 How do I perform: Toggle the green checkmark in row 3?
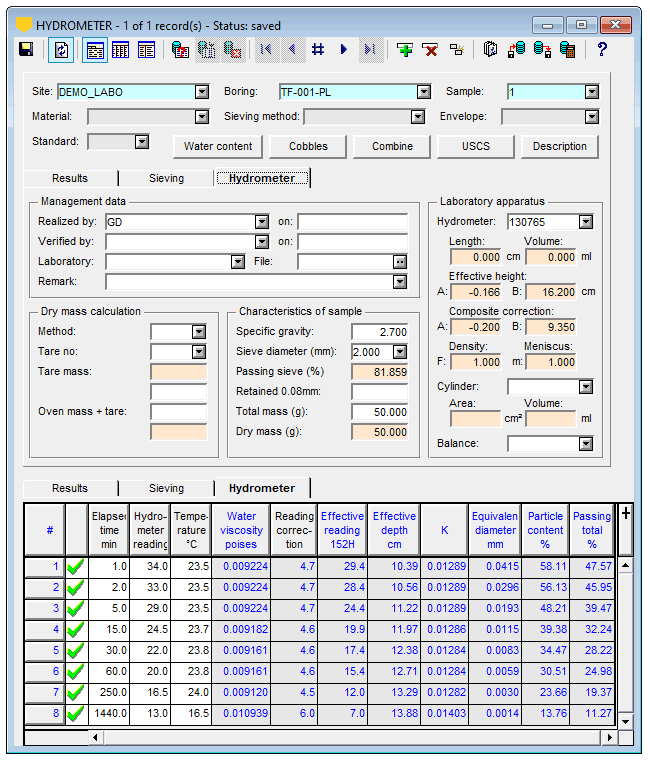tap(76, 608)
